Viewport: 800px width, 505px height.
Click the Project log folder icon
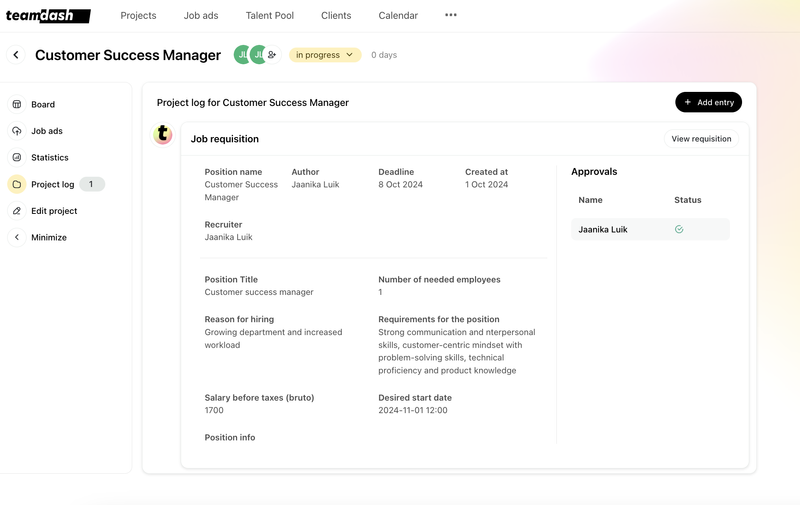click(17, 184)
